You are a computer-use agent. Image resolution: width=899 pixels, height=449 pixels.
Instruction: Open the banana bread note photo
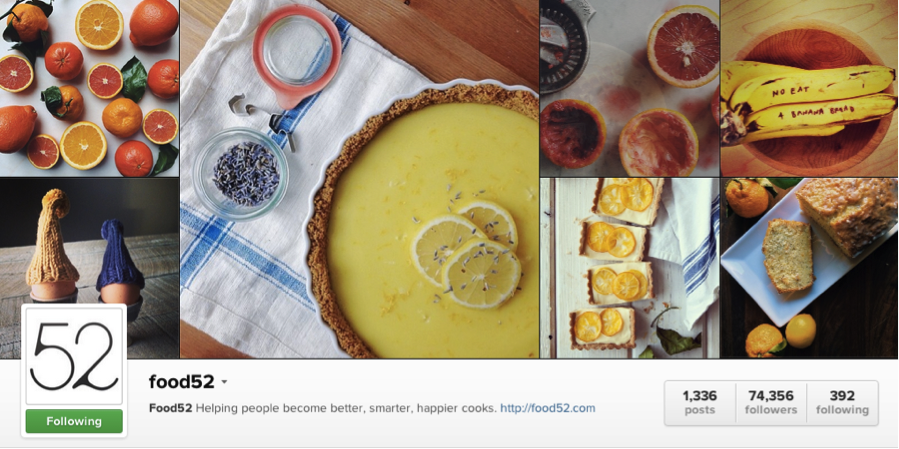(x=810, y=88)
